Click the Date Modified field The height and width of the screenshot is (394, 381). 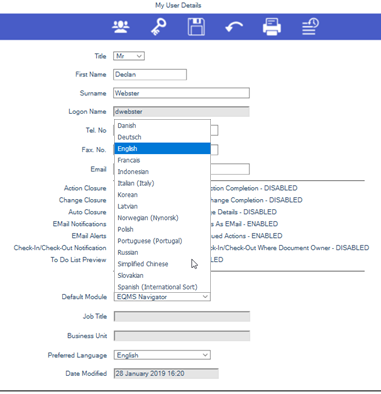166,374
